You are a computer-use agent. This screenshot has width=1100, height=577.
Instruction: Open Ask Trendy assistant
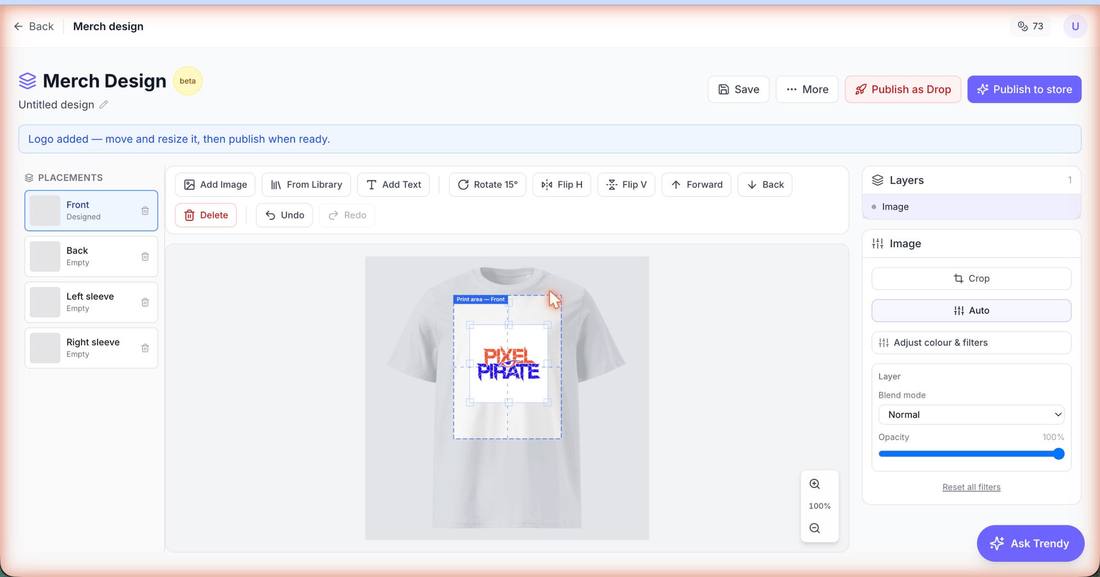1030,543
